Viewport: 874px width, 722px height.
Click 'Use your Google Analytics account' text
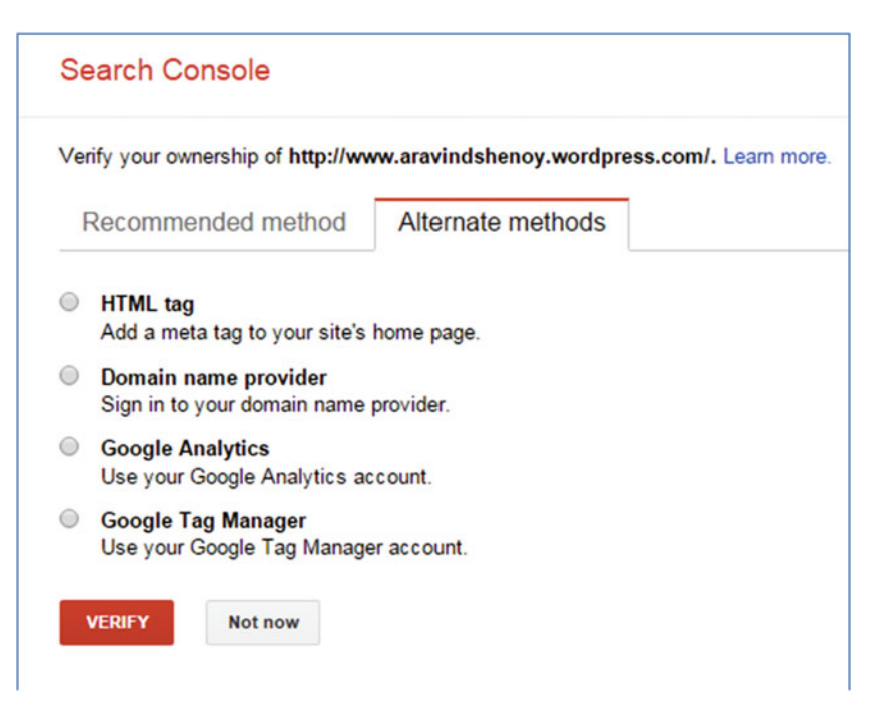(x=266, y=477)
